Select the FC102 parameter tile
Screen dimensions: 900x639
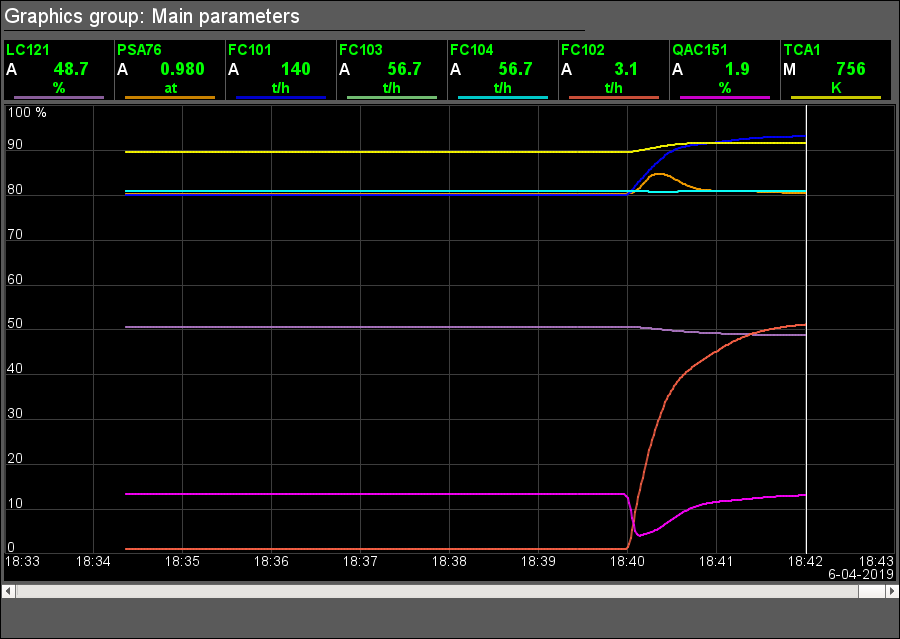pos(614,70)
